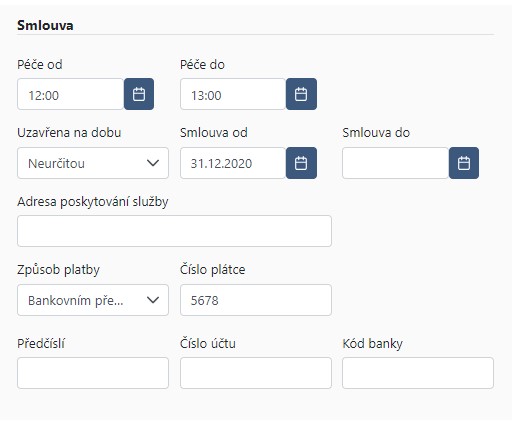Click the Smlouva do calendar icon

click(x=464, y=163)
